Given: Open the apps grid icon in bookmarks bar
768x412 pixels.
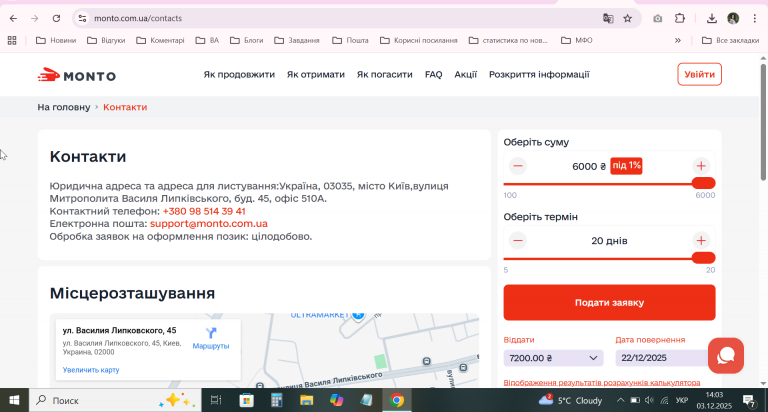Looking at the screenshot, I should point(12,40).
